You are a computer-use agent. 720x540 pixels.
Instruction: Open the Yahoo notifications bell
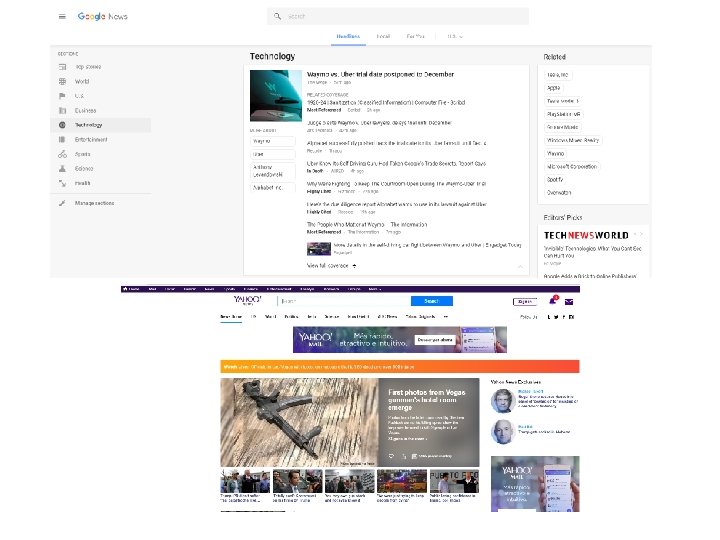pyautogui.click(x=552, y=301)
